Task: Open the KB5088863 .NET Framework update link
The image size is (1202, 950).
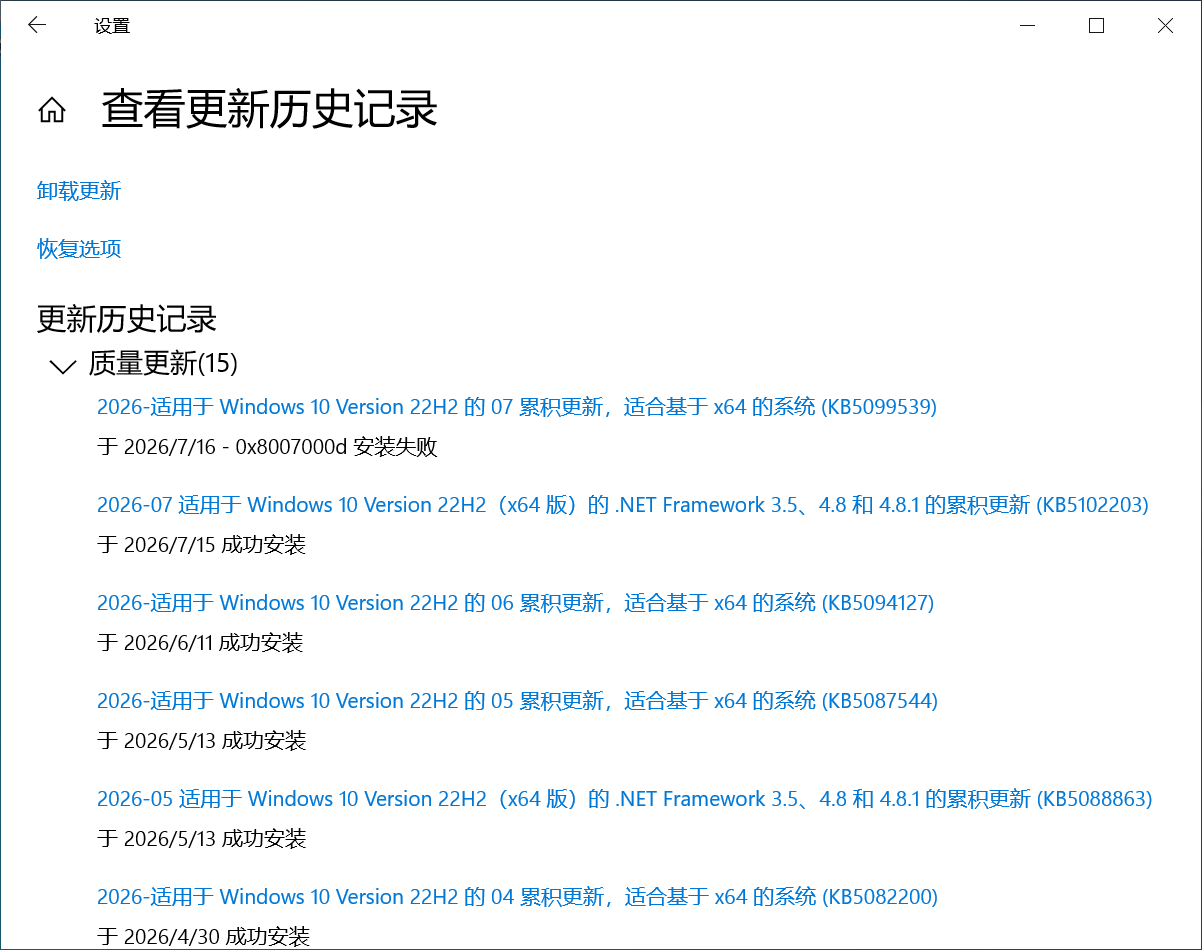Action: click(x=625, y=799)
